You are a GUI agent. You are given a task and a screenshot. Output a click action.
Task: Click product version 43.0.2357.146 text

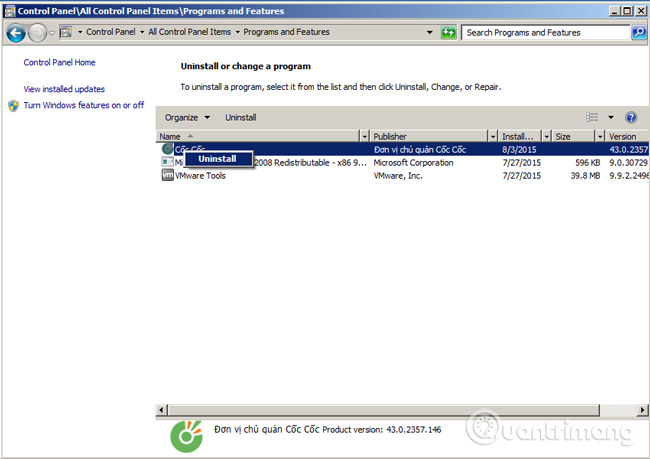click(414, 430)
